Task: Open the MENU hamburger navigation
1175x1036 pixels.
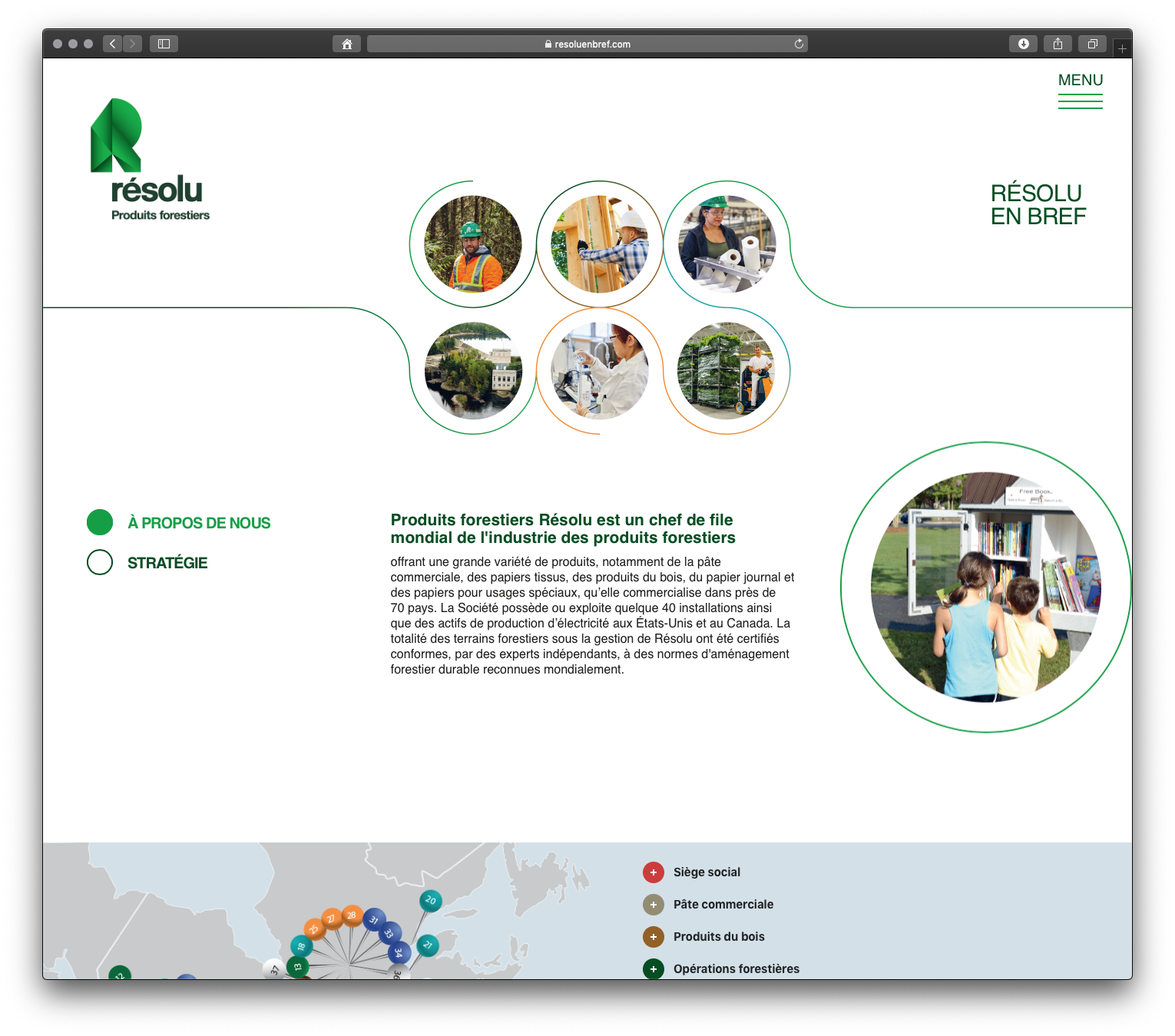Action: pos(1081,91)
